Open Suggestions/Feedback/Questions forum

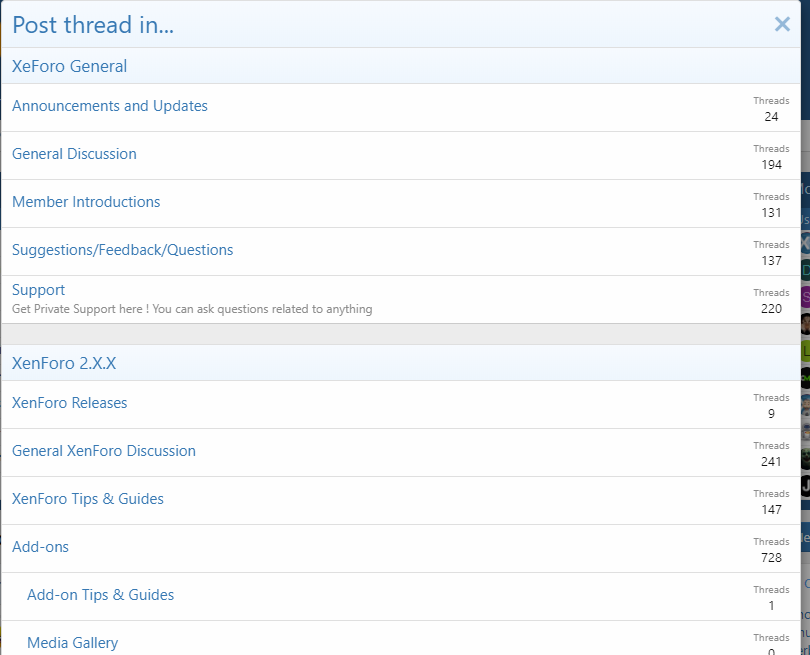[122, 250]
